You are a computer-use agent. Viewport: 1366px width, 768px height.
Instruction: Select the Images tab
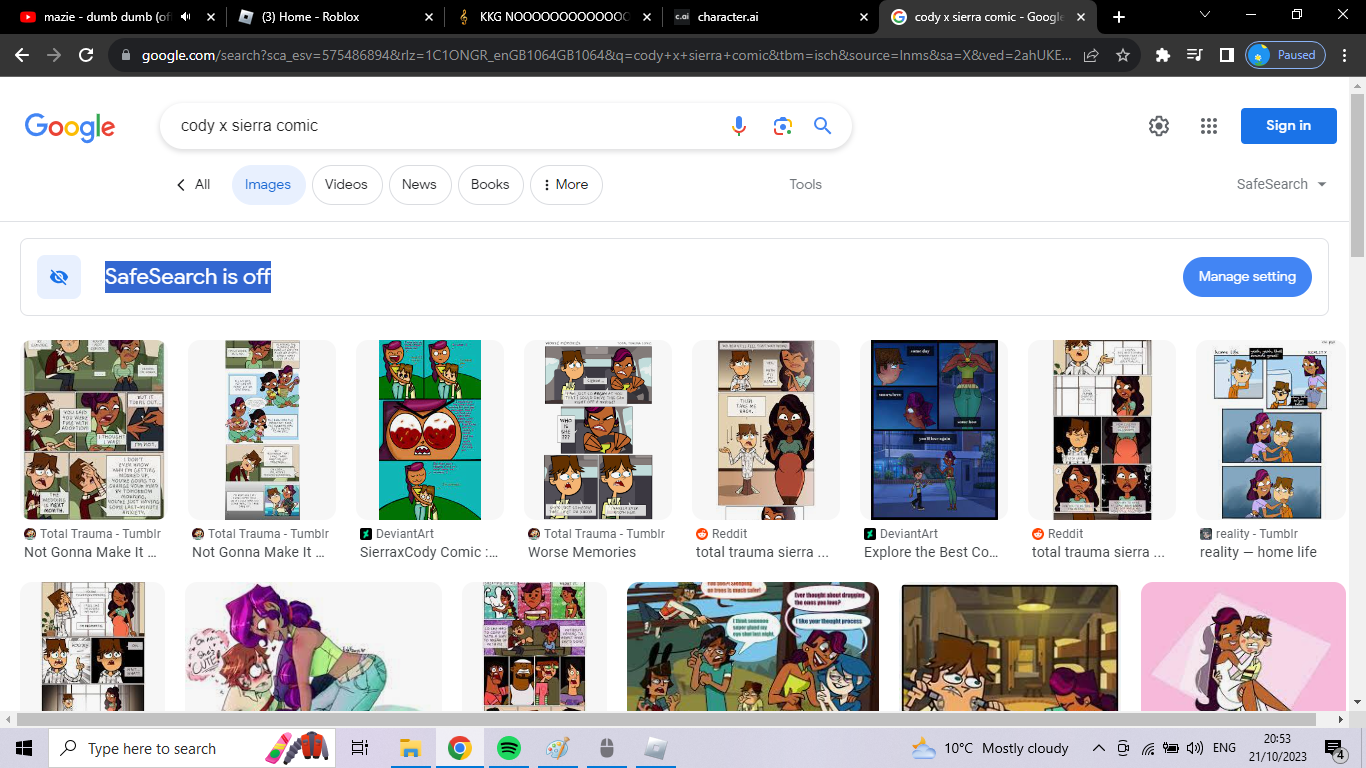coord(268,185)
